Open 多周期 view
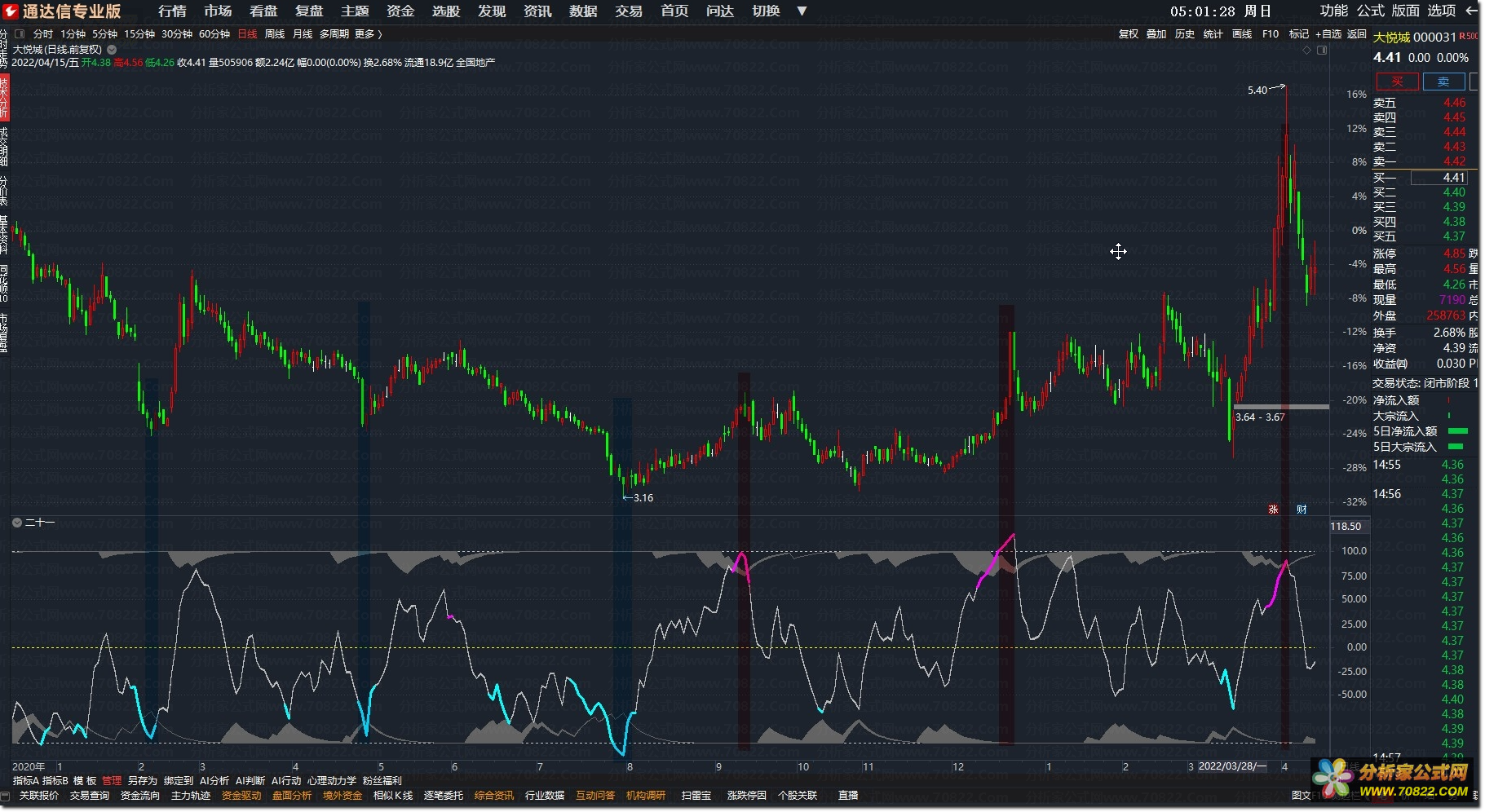Screen dimensions: 1485x812 pos(334,34)
